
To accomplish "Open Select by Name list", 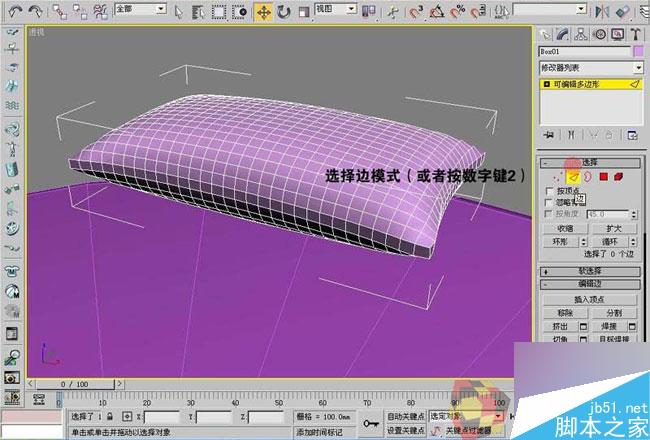I will (199, 12).
